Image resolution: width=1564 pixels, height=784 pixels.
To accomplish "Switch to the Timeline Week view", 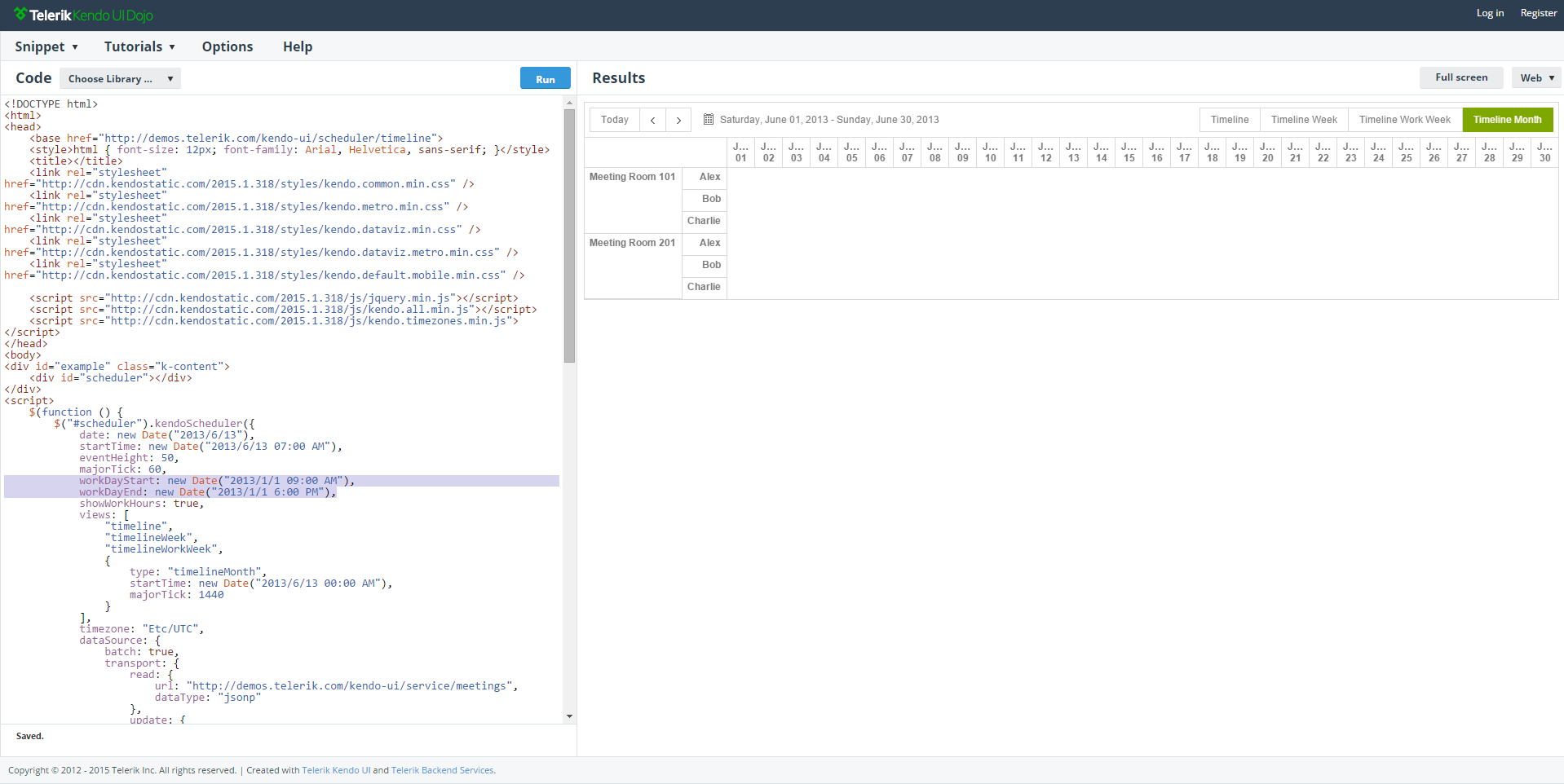I will pyautogui.click(x=1304, y=120).
